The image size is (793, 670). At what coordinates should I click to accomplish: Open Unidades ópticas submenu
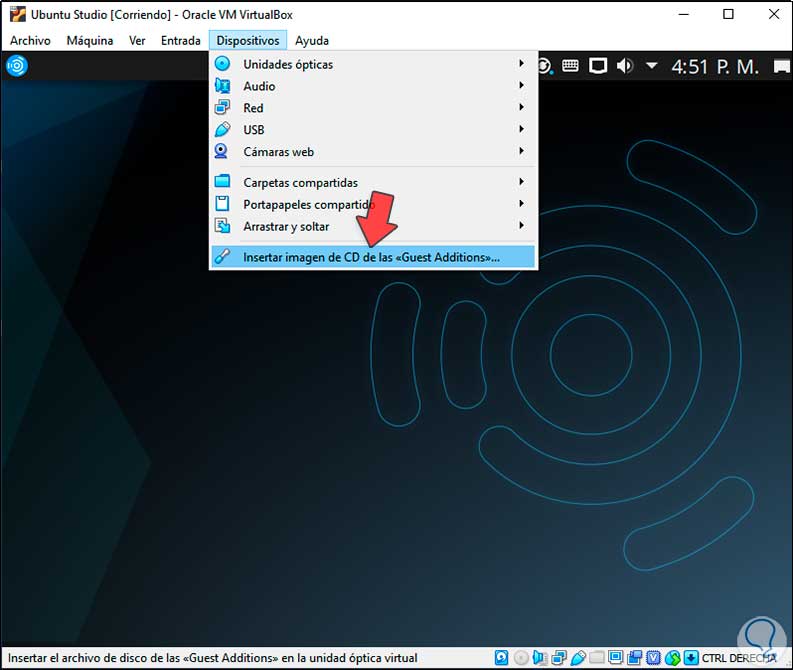pyautogui.click(x=373, y=64)
